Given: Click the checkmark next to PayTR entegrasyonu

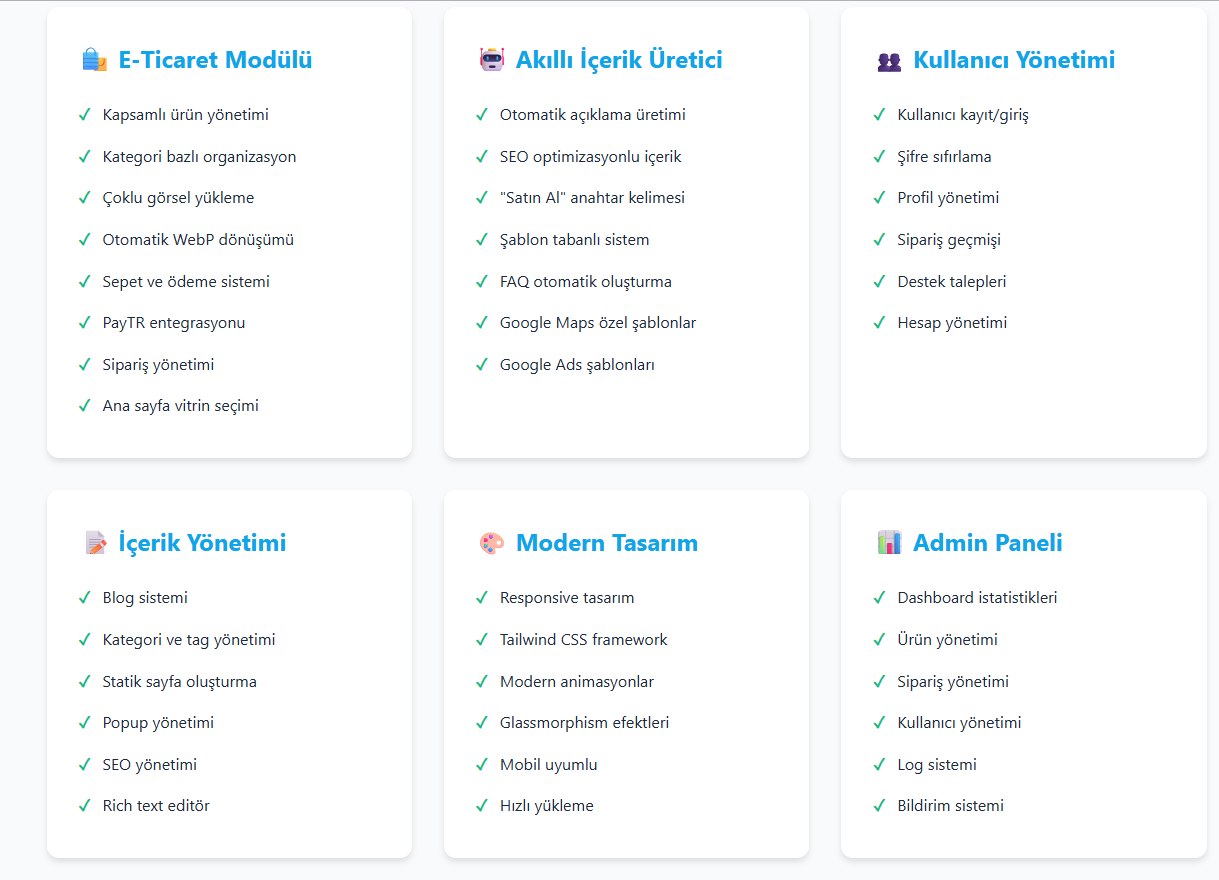Looking at the screenshot, I should [x=85, y=323].
